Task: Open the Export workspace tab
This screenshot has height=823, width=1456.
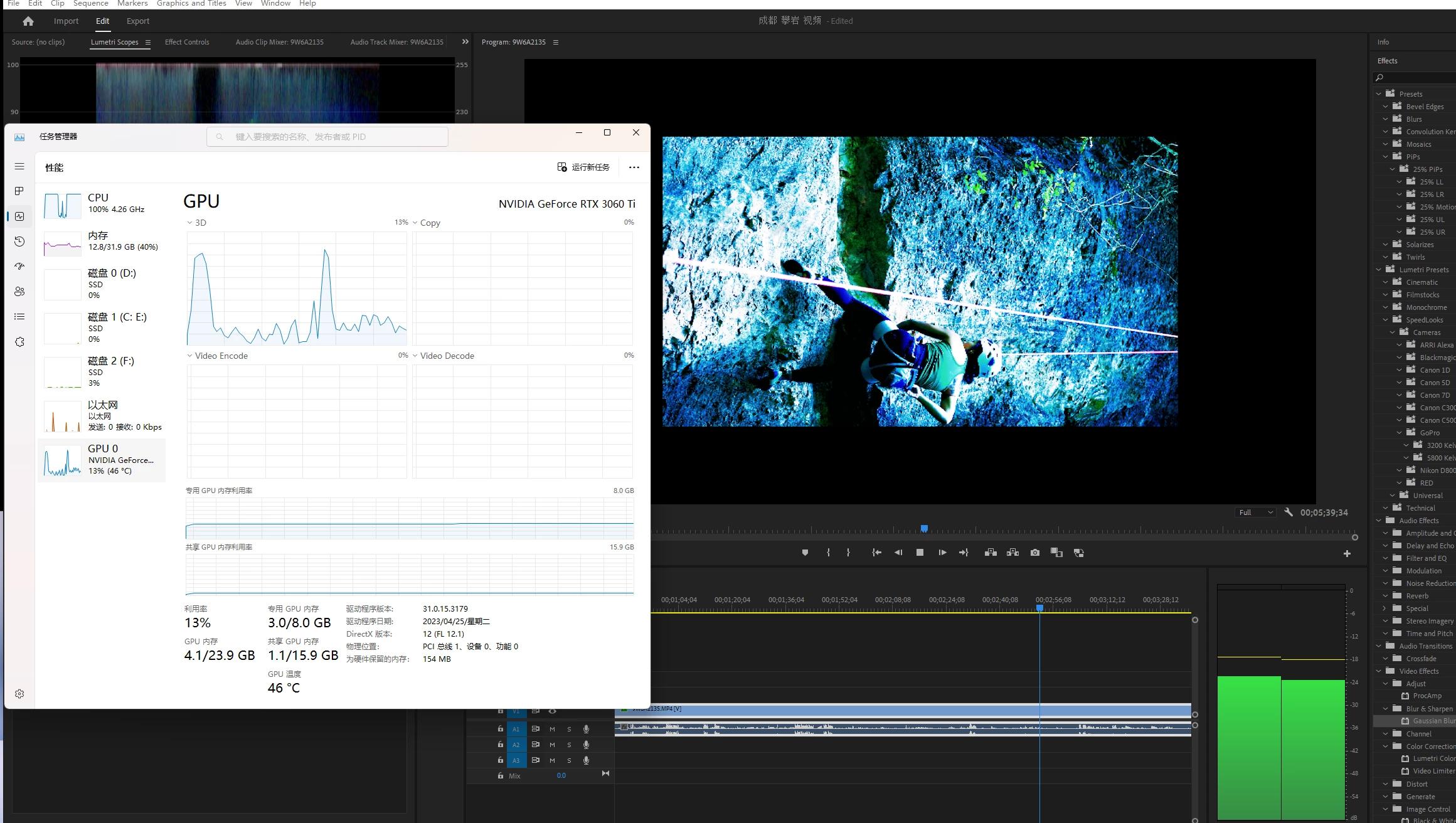Action: click(137, 21)
